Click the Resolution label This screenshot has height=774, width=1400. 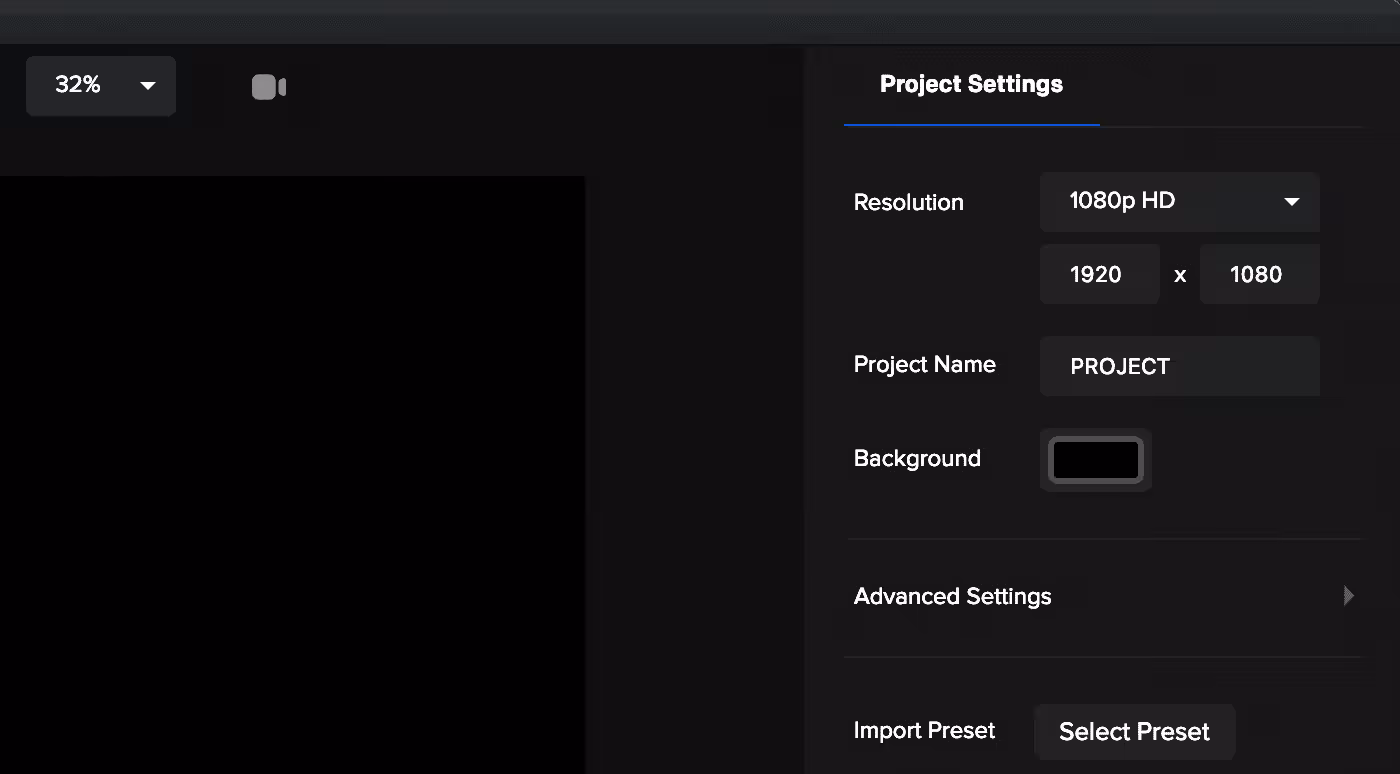click(x=908, y=203)
